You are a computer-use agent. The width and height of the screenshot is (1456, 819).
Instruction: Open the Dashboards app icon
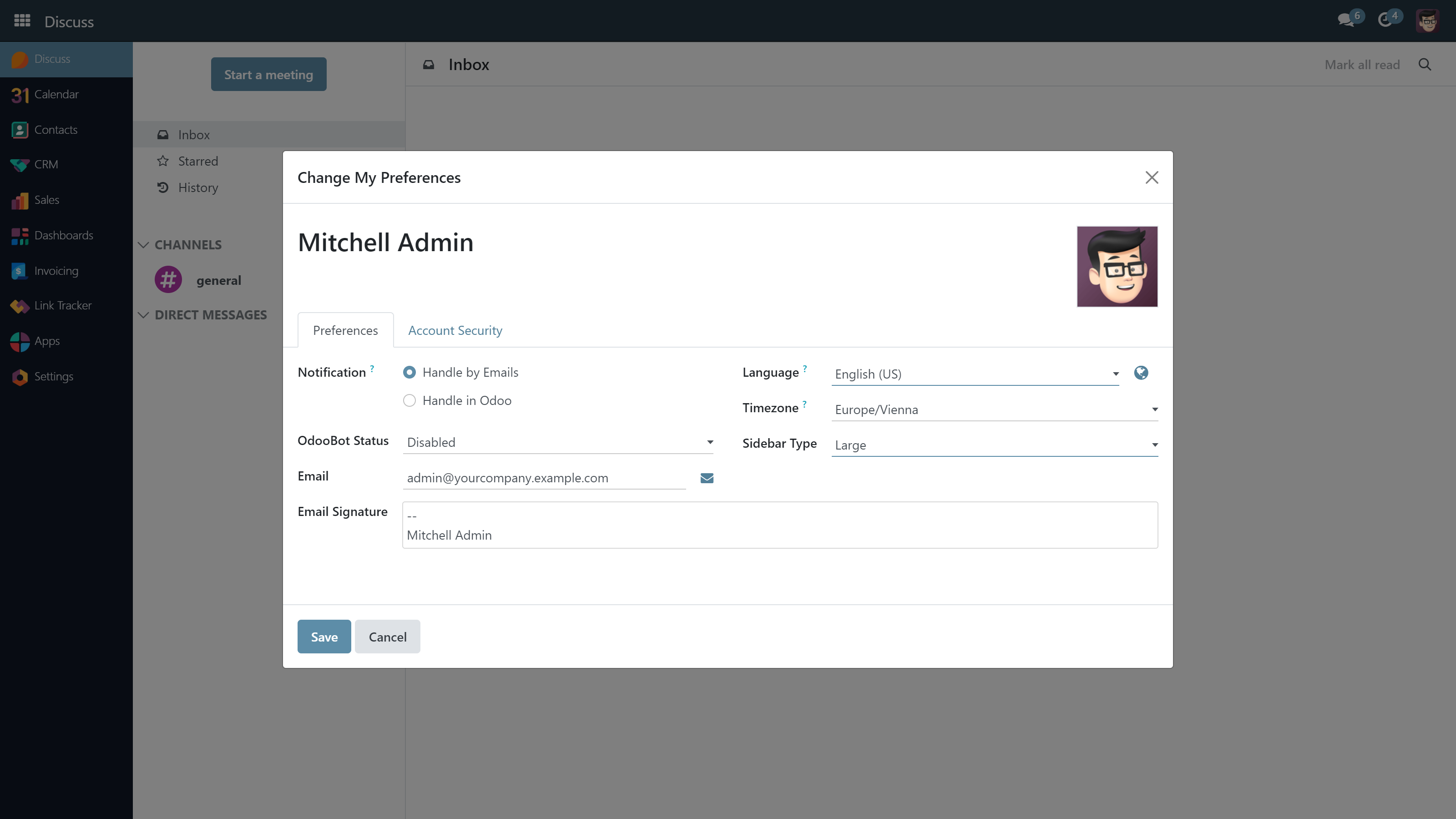point(19,236)
